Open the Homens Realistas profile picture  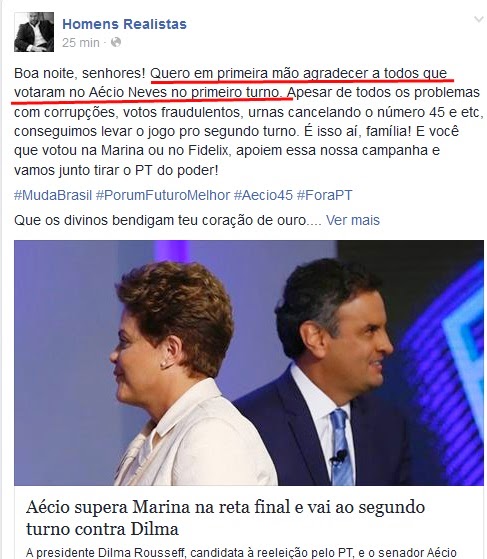(x=34, y=32)
